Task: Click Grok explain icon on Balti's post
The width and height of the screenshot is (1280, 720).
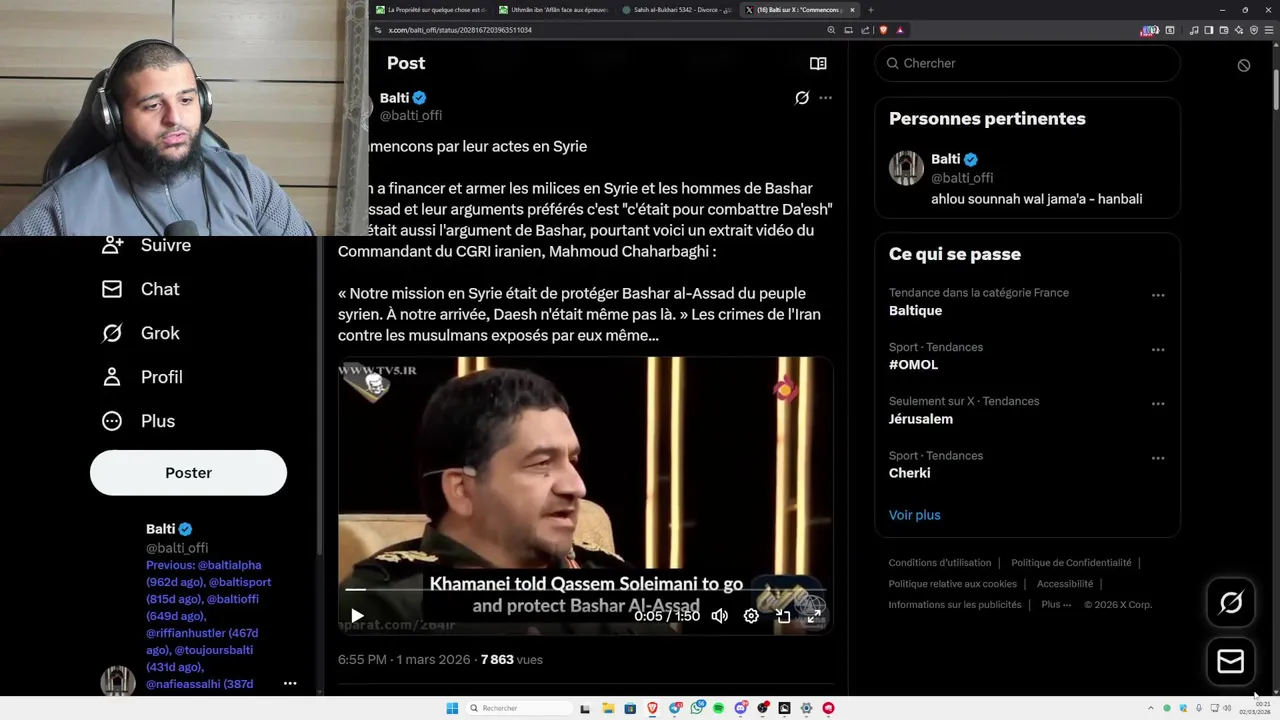Action: (x=802, y=98)
